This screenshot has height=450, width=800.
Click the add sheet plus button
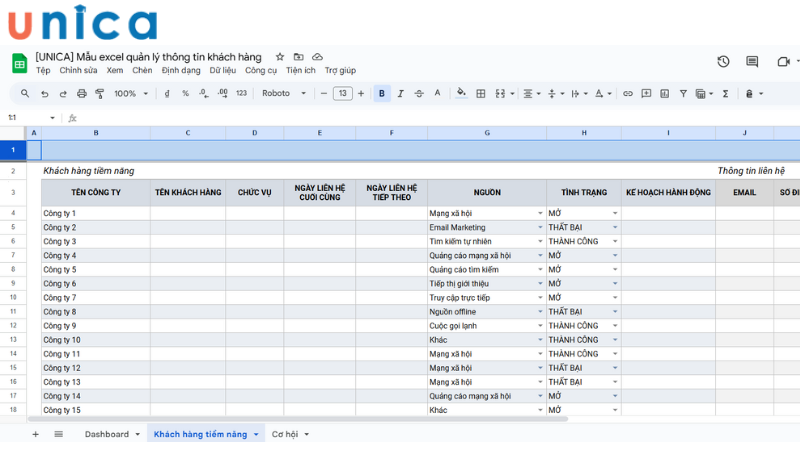36,434
